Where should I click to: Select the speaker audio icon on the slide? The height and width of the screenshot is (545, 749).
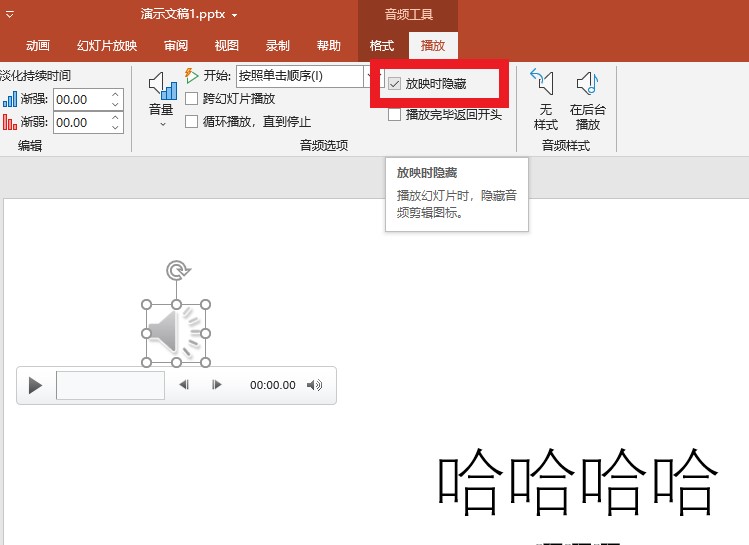coord(176,334)
